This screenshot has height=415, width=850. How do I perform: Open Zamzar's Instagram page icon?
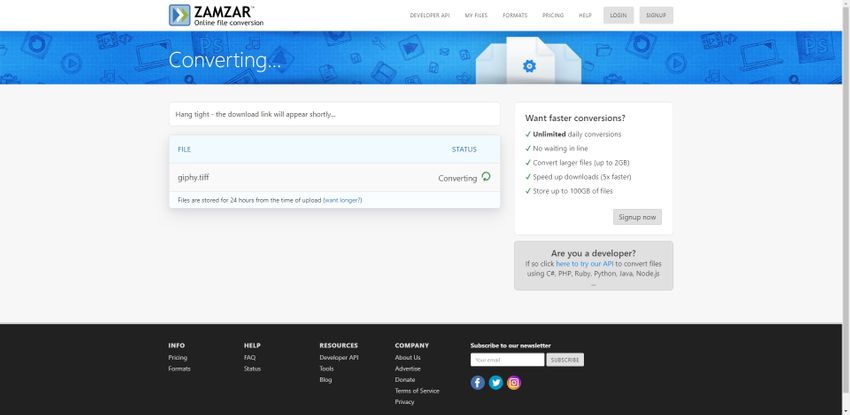[x=514, y=382]
